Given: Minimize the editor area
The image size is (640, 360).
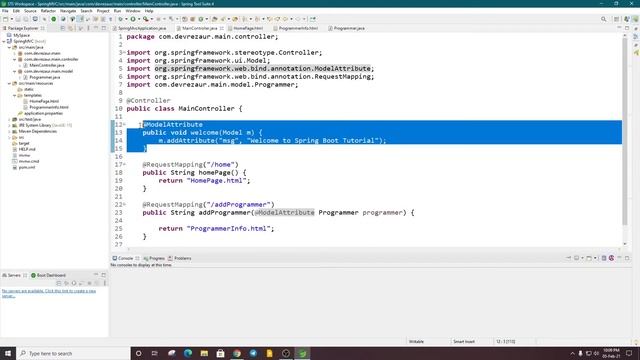Looking at the screenshot, I should point(619,28).
